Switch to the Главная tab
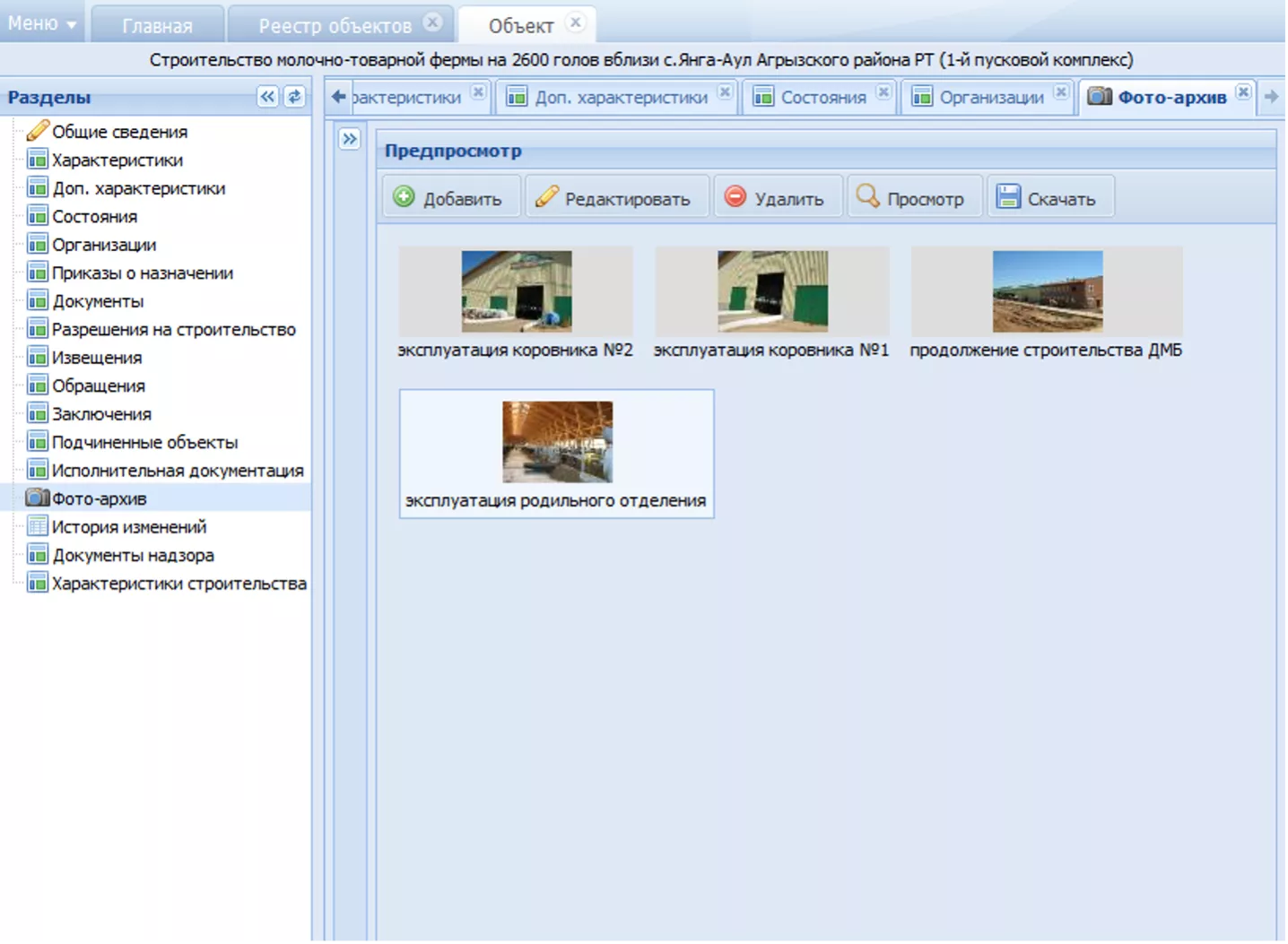This screenshot has height=944, width=1288. pos(157,26)
